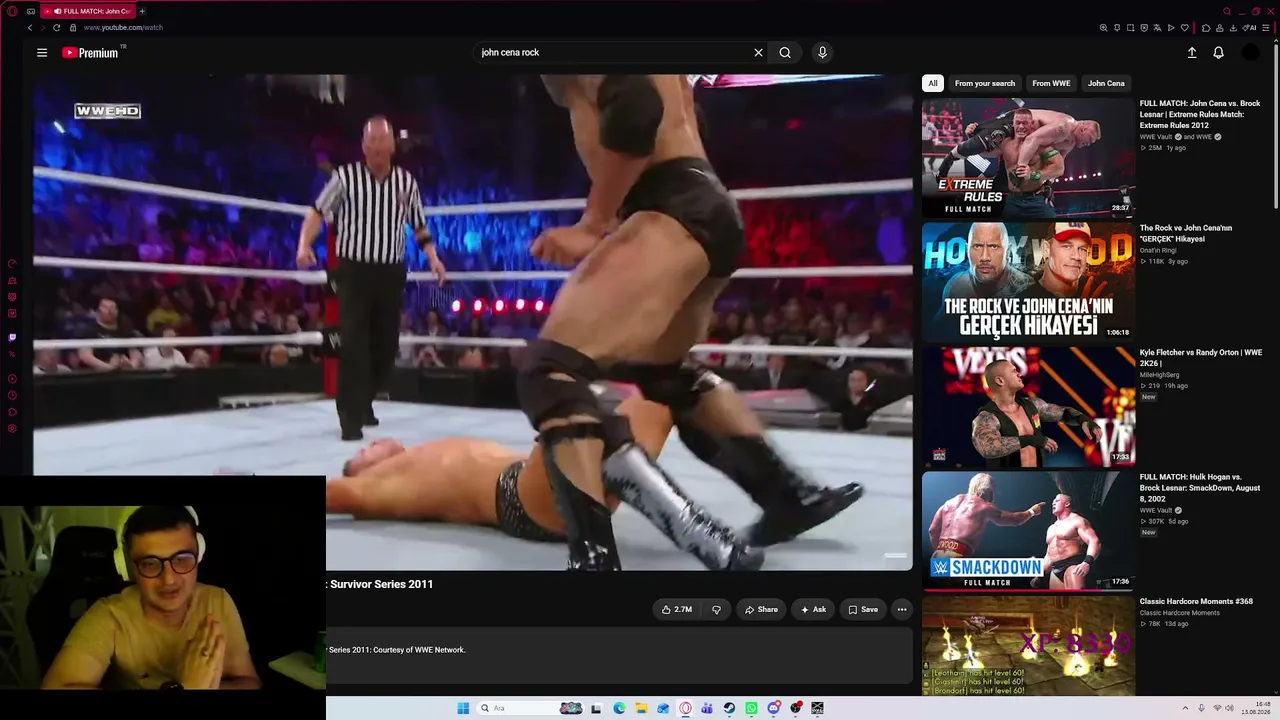Open the taskbar clock and date
The height and width of the screenshot is (720, 1280).
tap(1256, 708)
